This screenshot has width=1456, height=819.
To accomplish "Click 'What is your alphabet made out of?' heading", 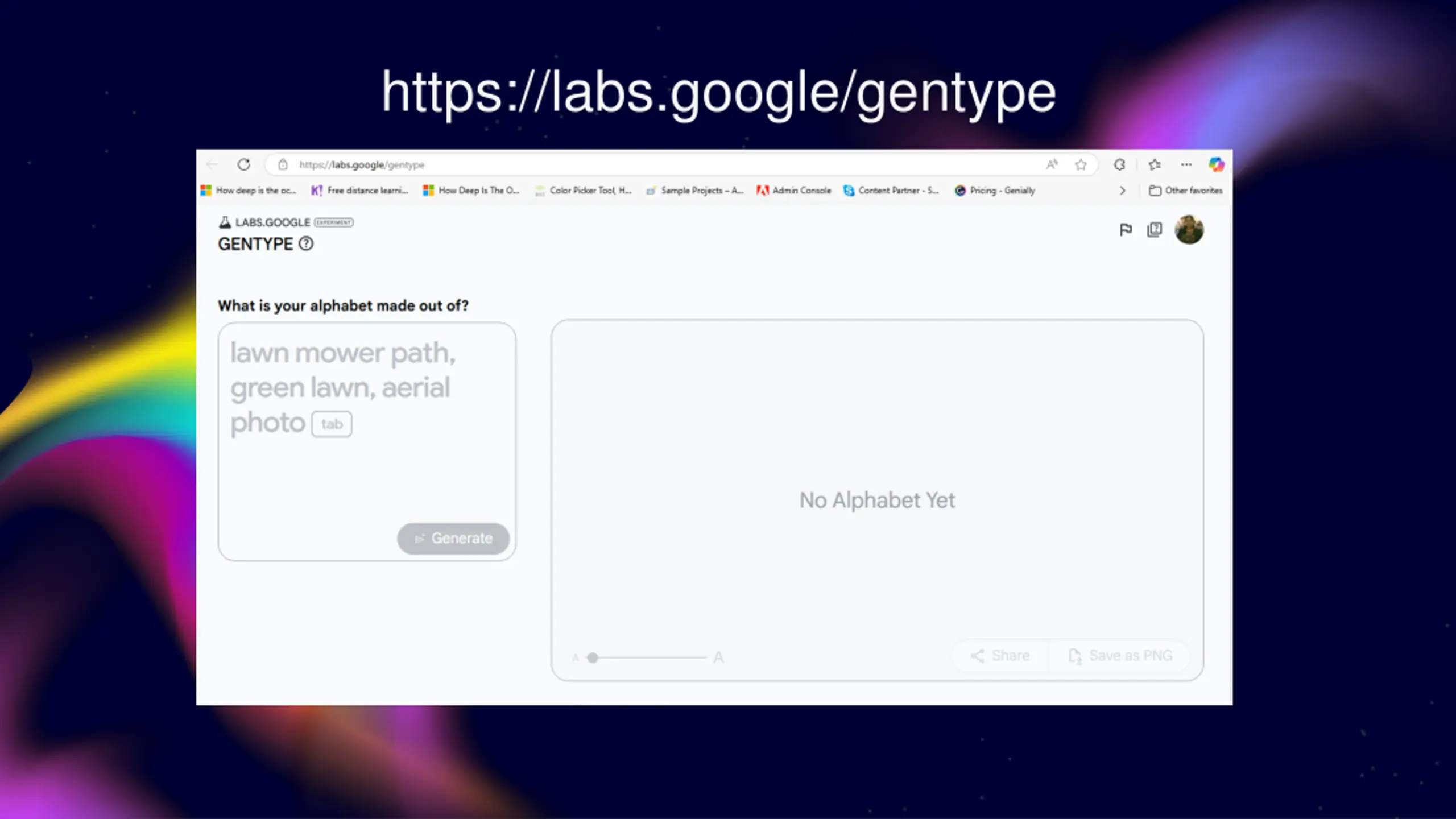I will [x=343, y=306].
